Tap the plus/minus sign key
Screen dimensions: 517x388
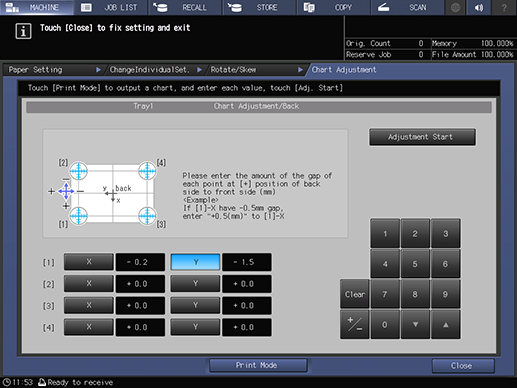click(x=355, y=324)
